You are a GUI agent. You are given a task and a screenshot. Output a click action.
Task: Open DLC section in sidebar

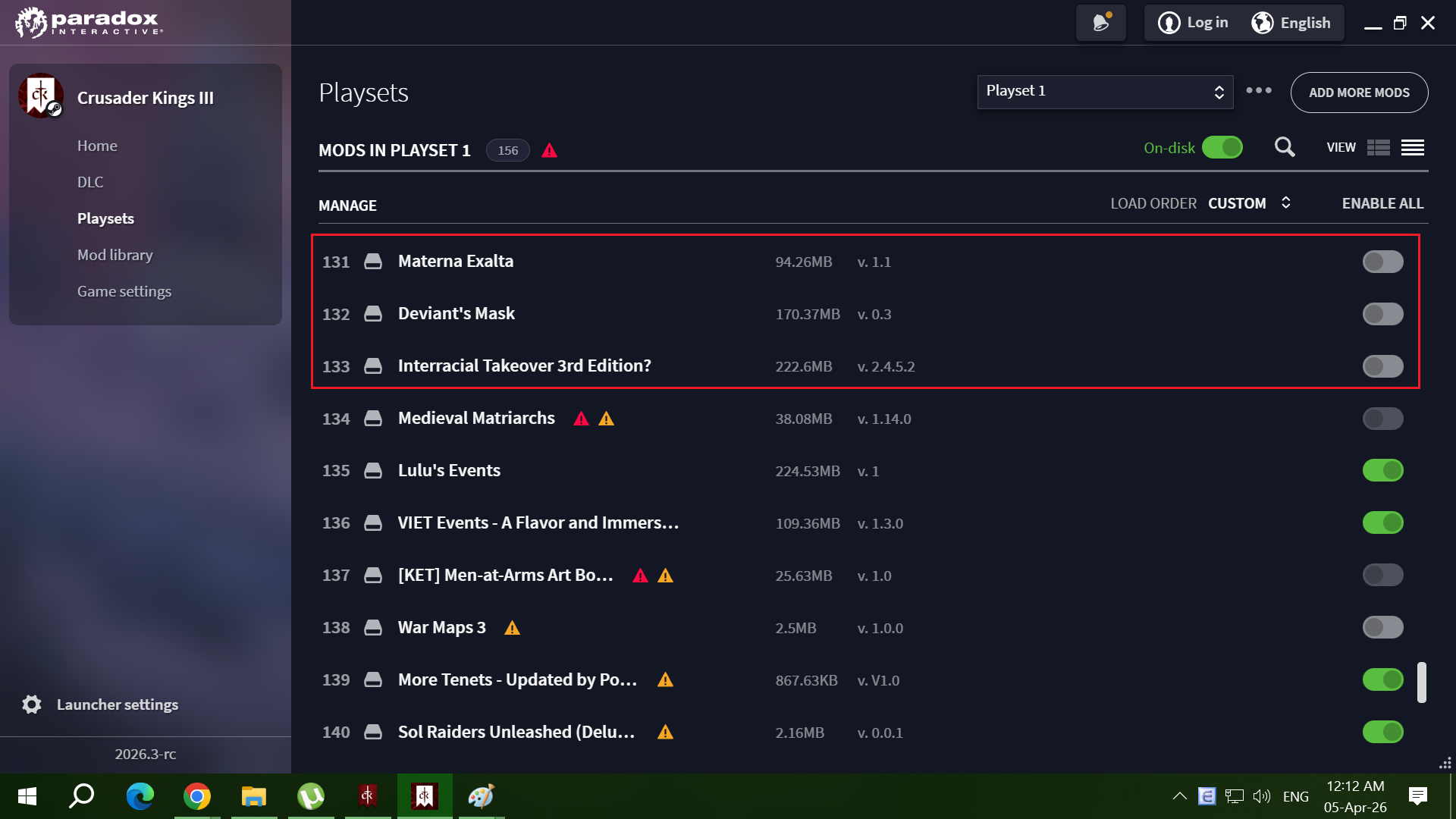point(90,182)
